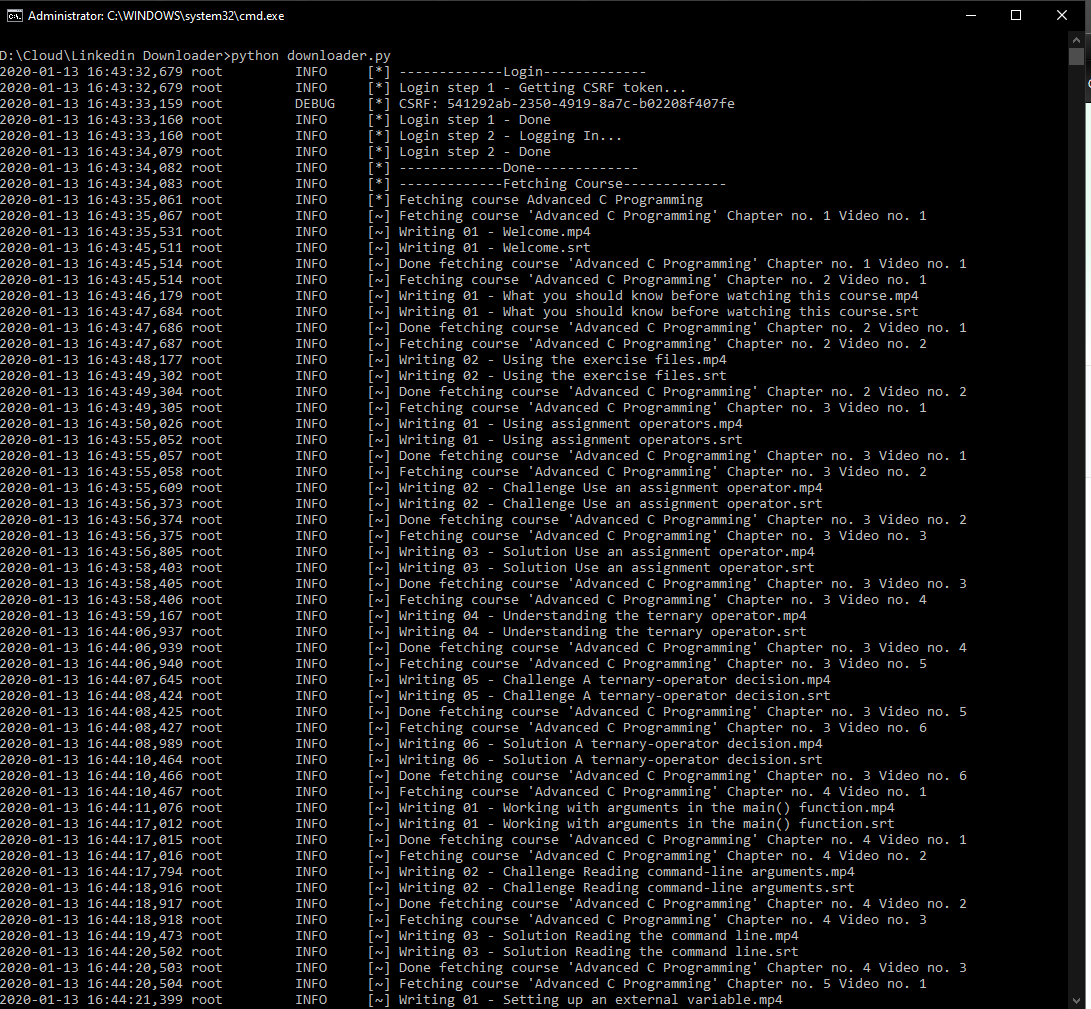Click the line 'Writing 01 - Welcome.mp4'
The image size is (1091, 1009).
click(495, 232)
